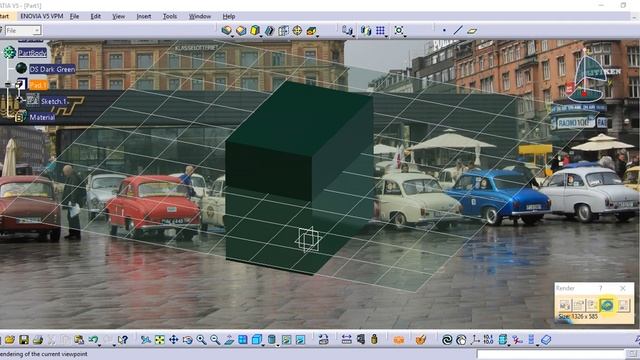The image size is (640, 360).
Task: Toggle Swap Visible Space icon
Action: (300, 340)
